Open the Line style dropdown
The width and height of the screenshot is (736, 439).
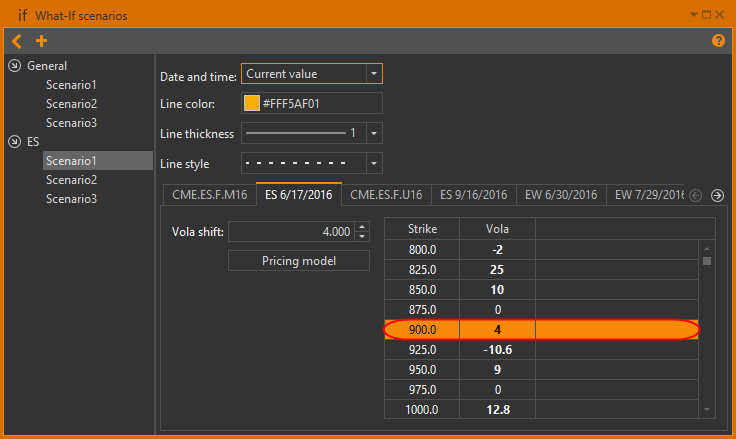click(x=373, y=163)
